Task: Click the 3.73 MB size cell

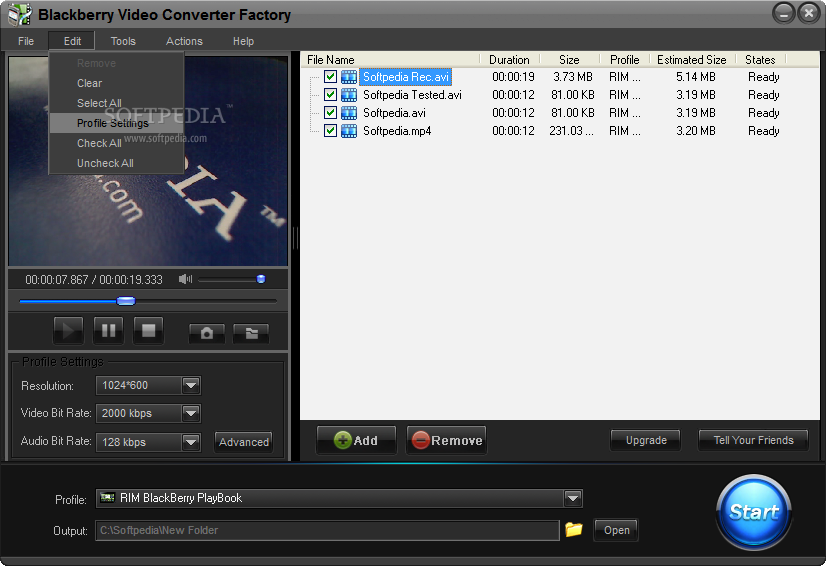Action: [573, 77]
